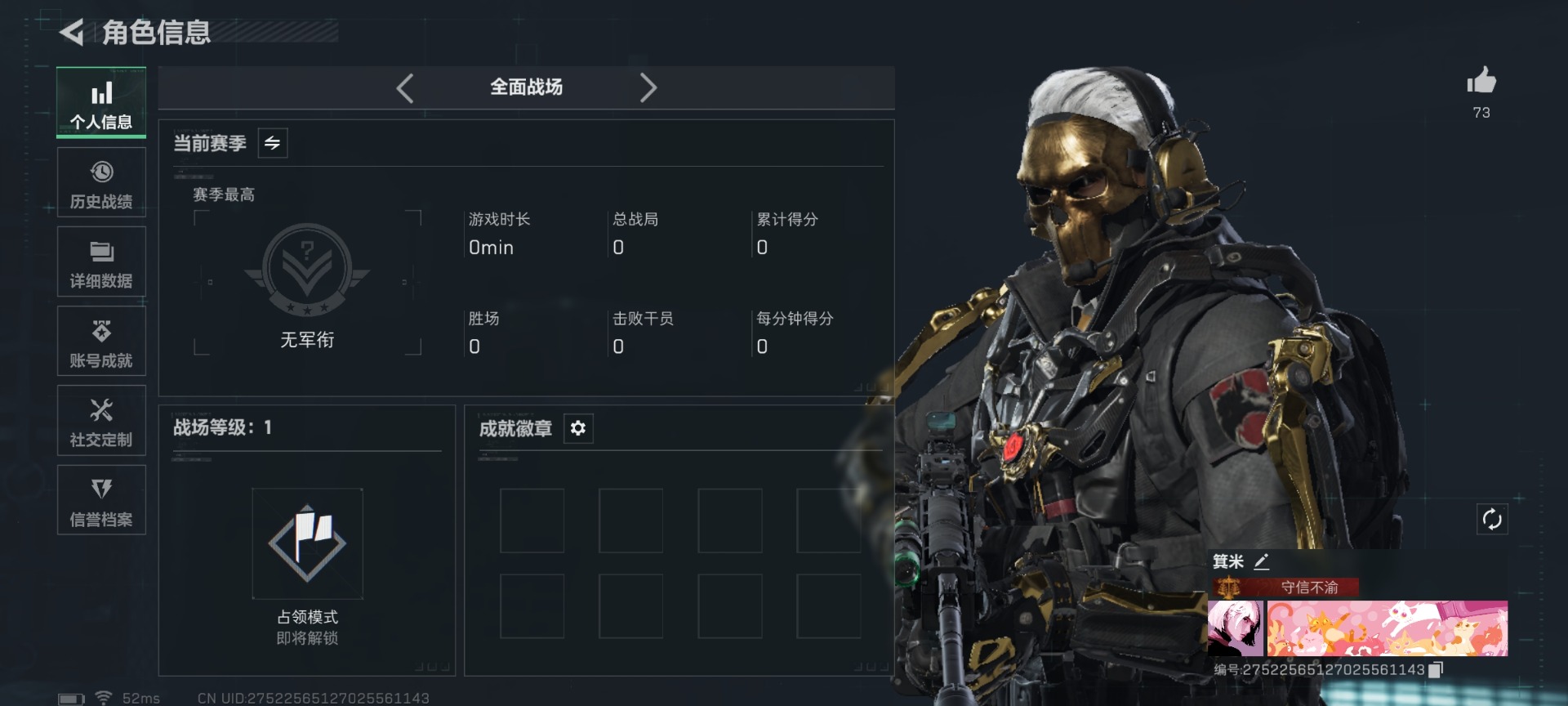Toggle season view with the 当前赛季 swap button
Viewport: 1568px width, 706px height.
(273, 143)
